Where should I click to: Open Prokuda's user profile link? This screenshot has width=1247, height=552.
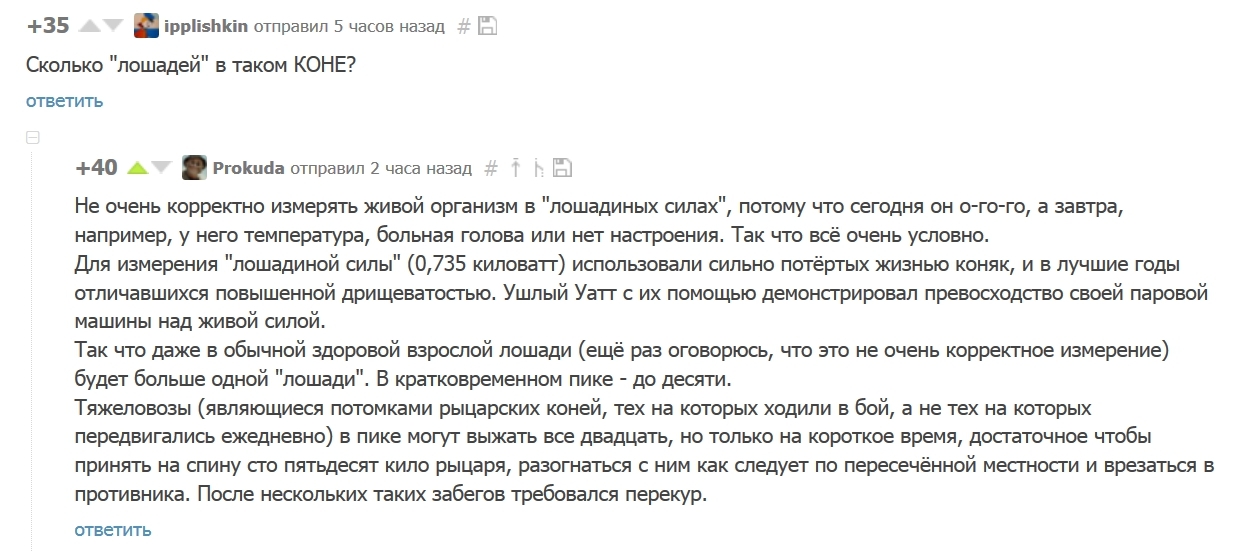click(249, 168)
